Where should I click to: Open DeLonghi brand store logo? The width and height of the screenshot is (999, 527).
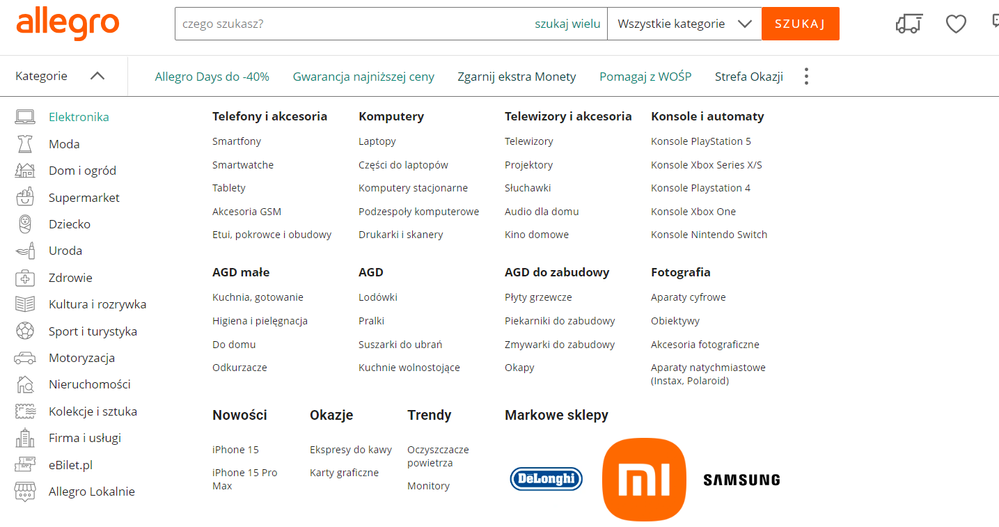click(x=546, y=479)
